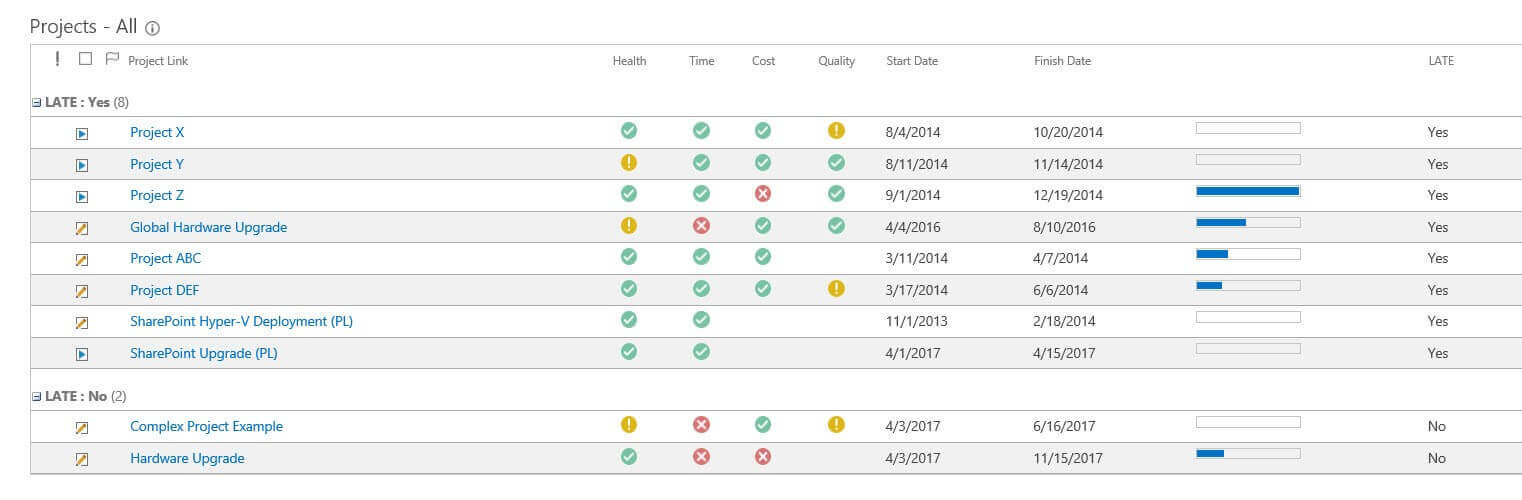Screen dimensions: 1522x500
Task: Click the edit-type icon for Global Hardware Upgrade
Action: pyautogui.click(x=82, y=228)
